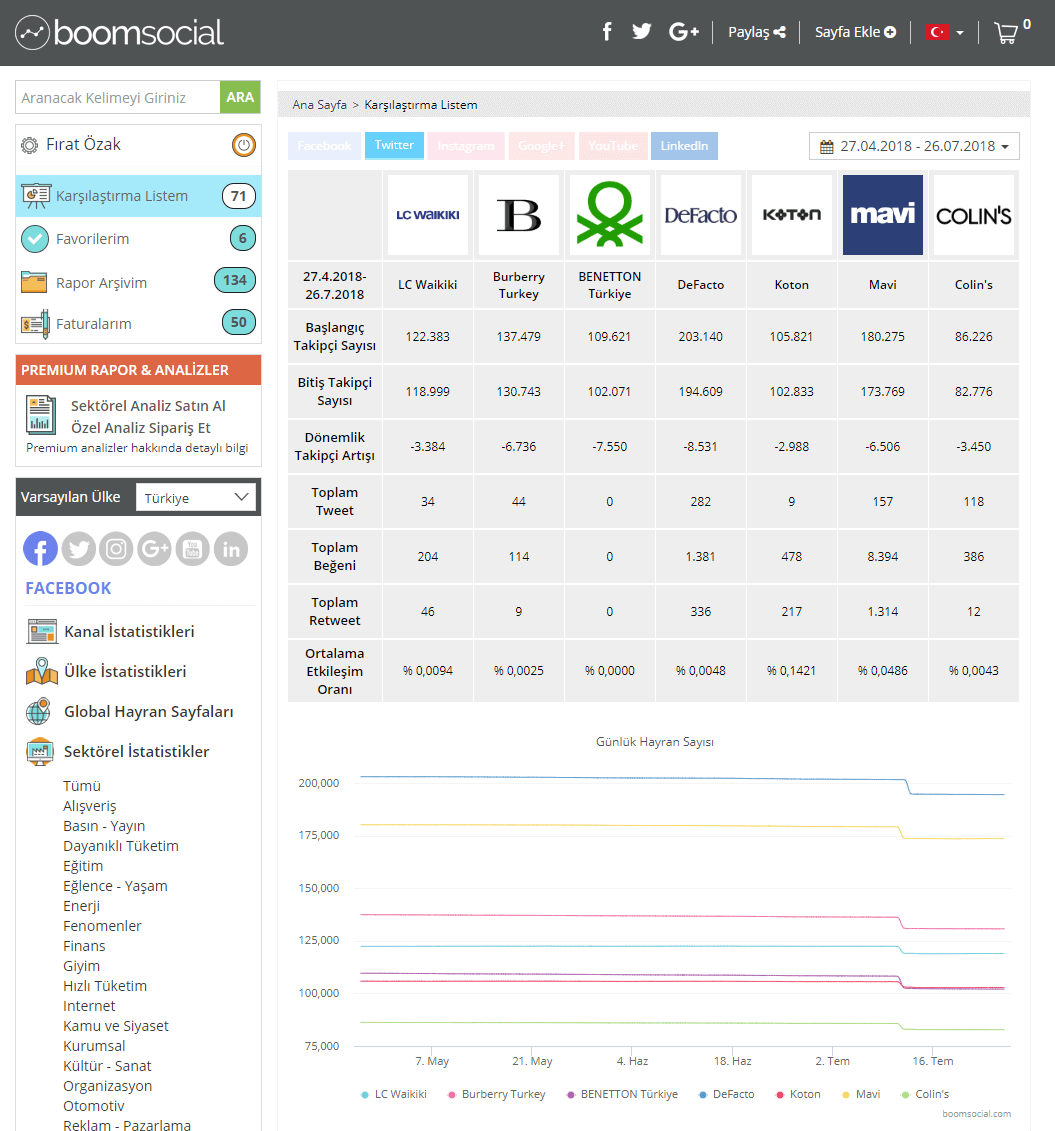Toggle DeFacto series in chart legend
1055x1131 pixels.
[x=727, y=1094]
